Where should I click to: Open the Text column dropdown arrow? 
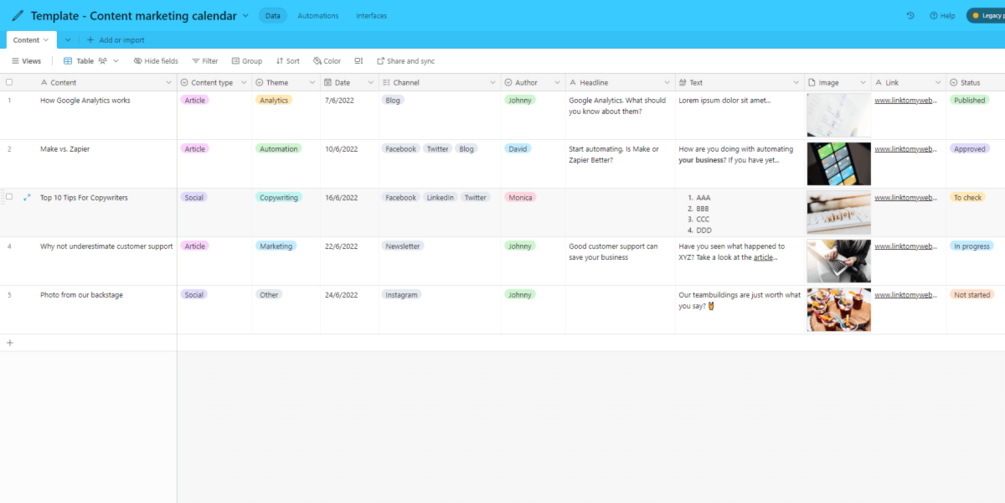[x=796, y=83]
